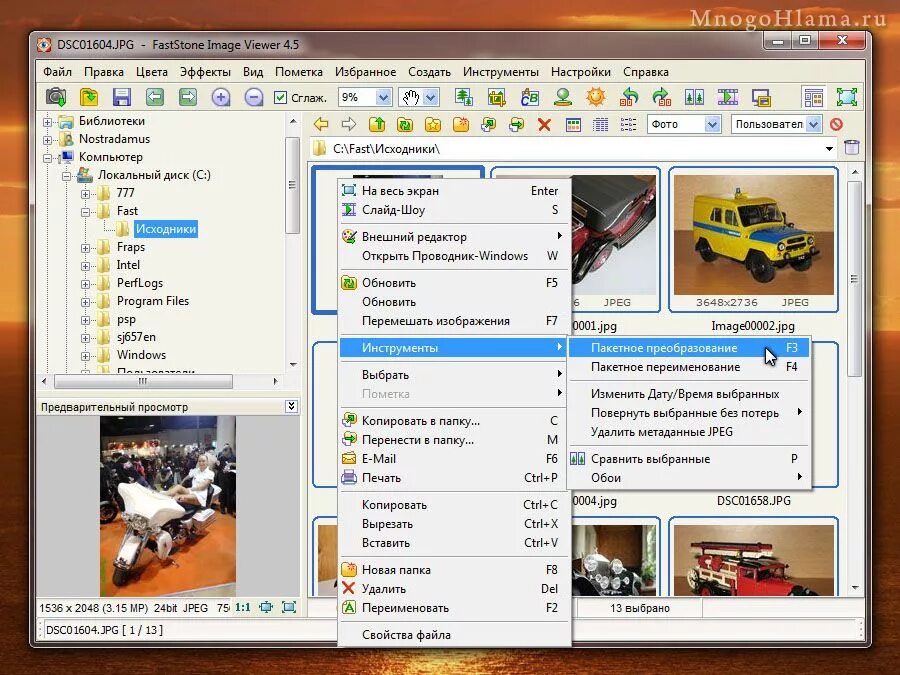The image size is (900, 675).
Task: Rotate right 90 degrees icon
Action: (x=662, y=97)
